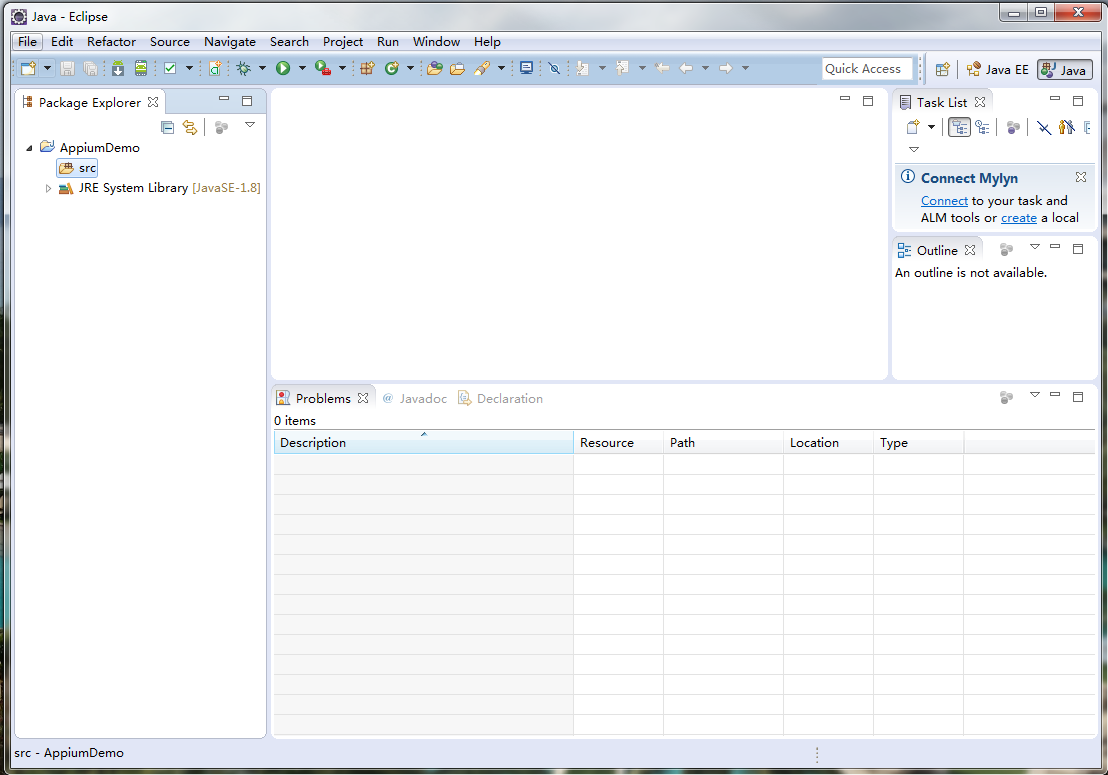Click the Search flashlight toolbar icon
The image size is (1108, 775).
pos(482,69)
